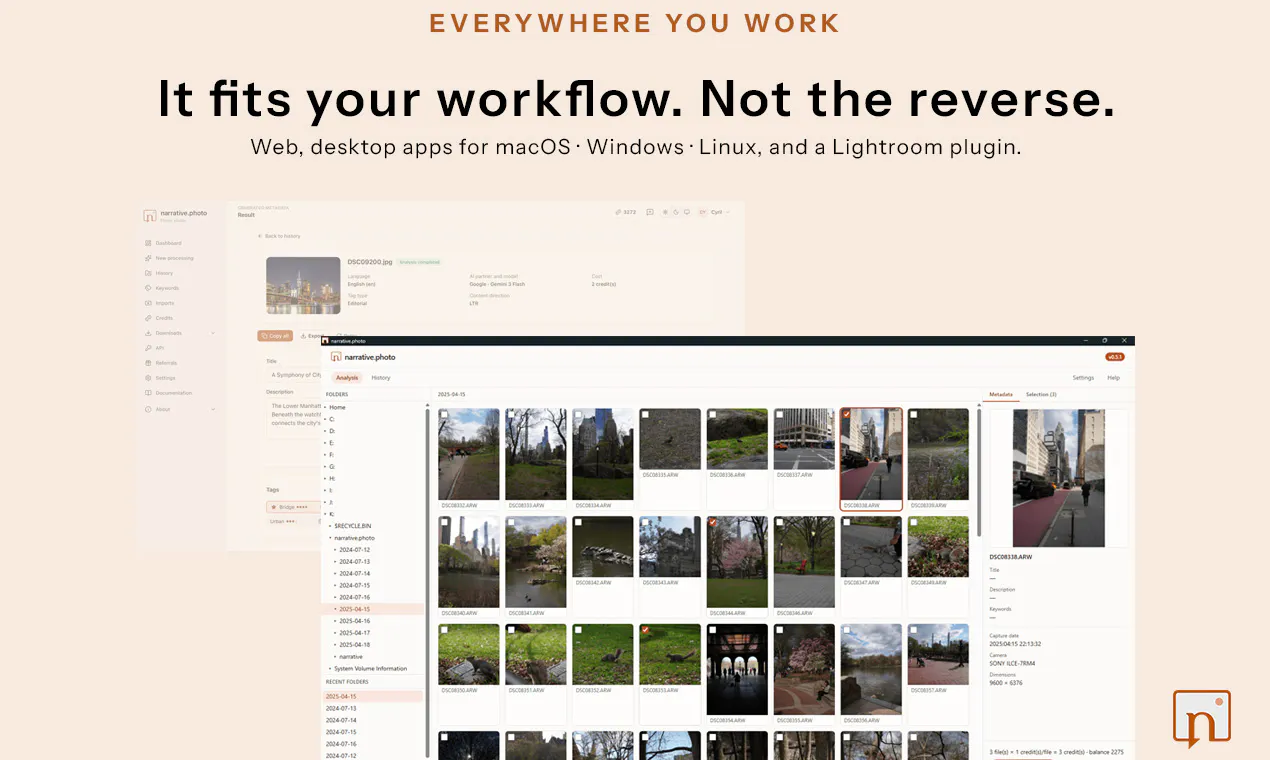Collapse the narrative.photo folder node
Viewport: 1270px width, 760px height.
pyautogui.click(x=330, y=538)
